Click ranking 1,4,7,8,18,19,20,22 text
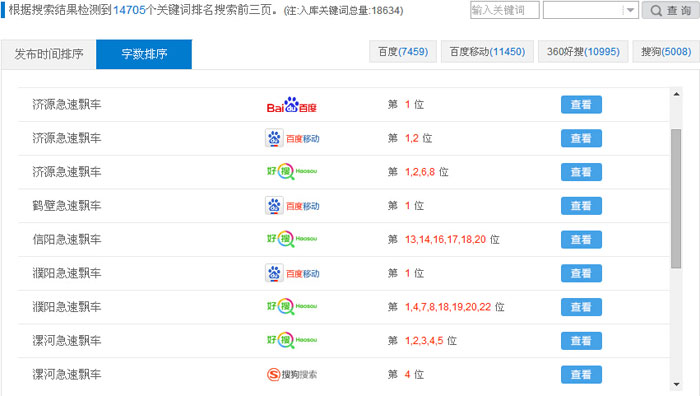Image resolution: width=700 pixels, height=396 pixels. pyautogui.click(x=448, y=307)
